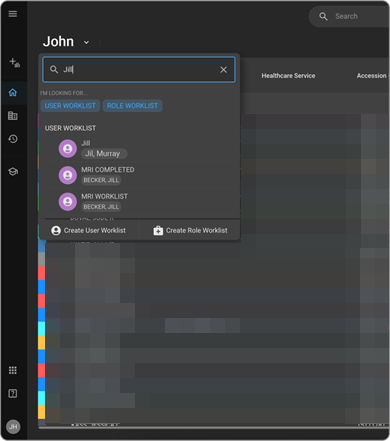
Task: Click Create User Worklist button
Action: (x=88, y=230)
